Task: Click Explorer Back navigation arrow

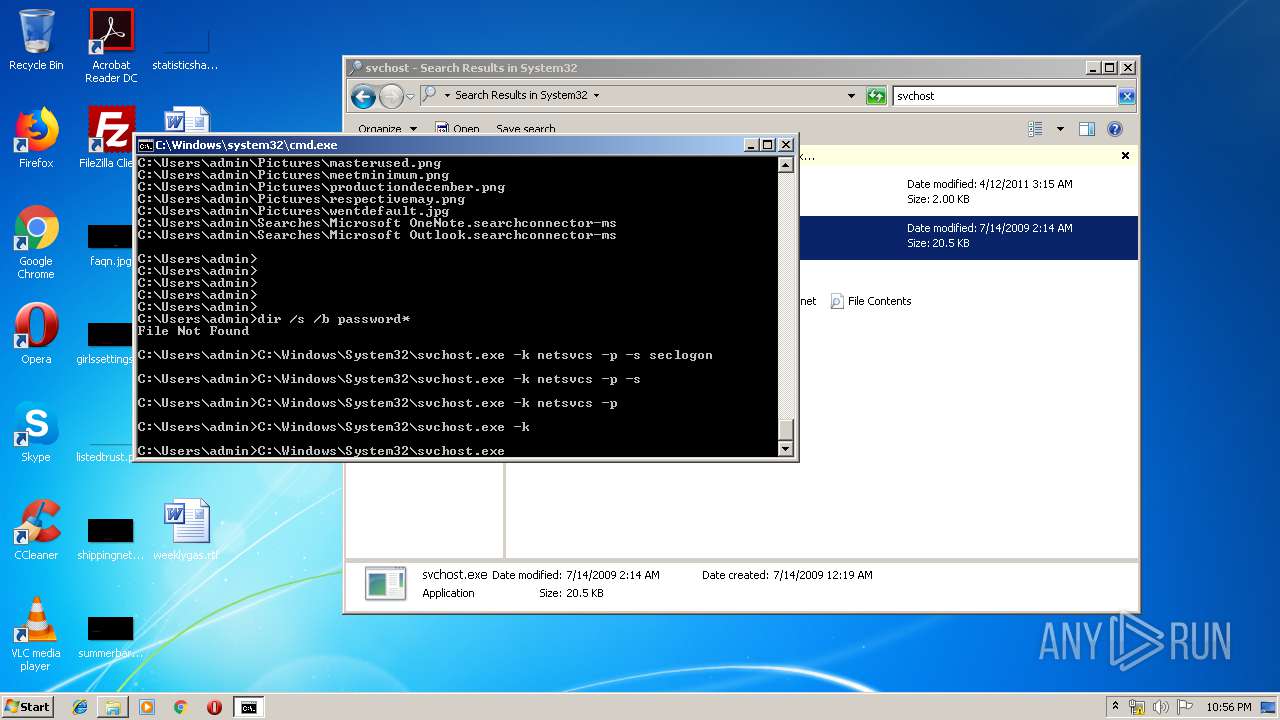Action: 363,96
